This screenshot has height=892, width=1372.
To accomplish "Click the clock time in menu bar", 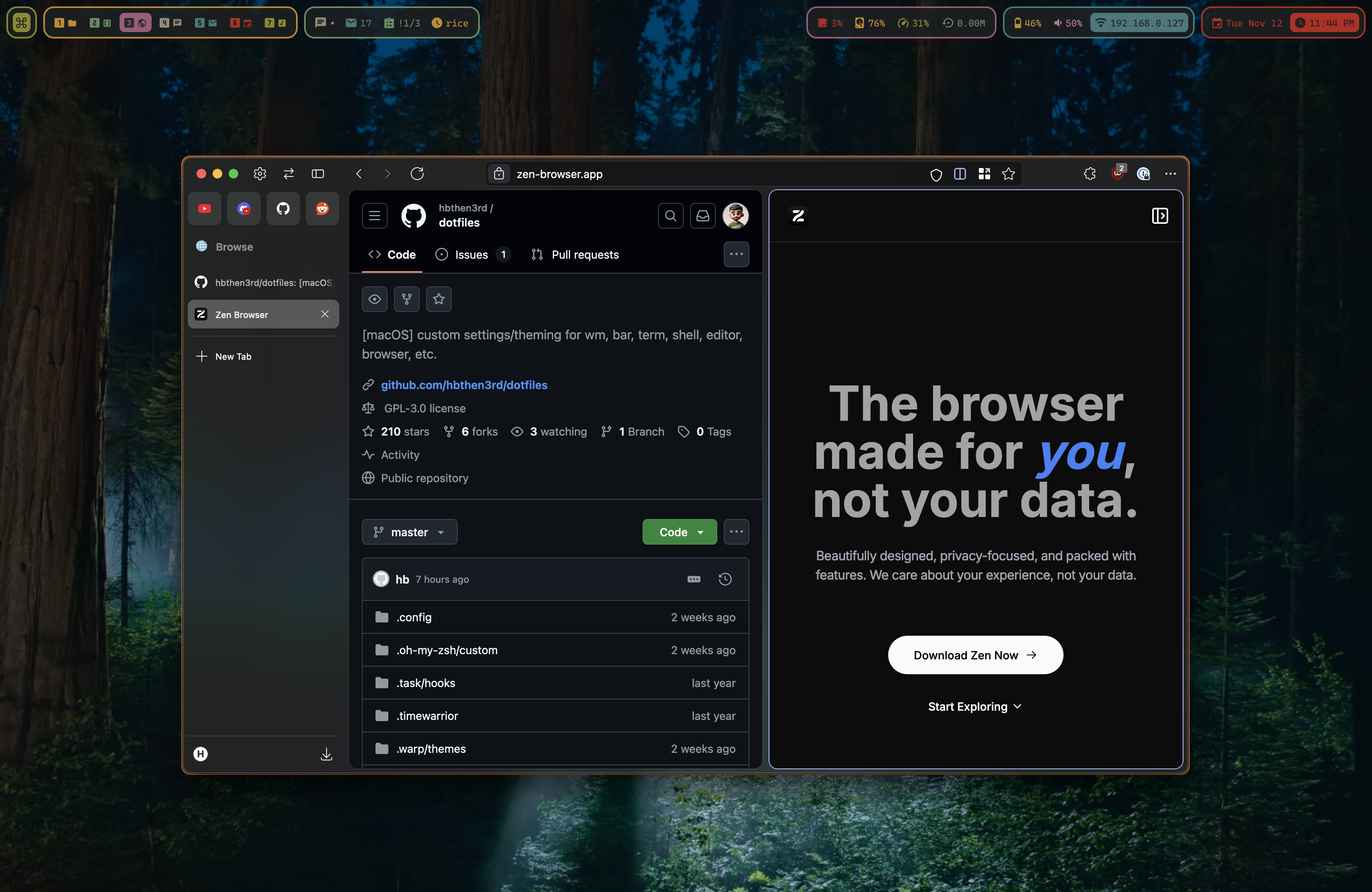I will (1325, 23).
